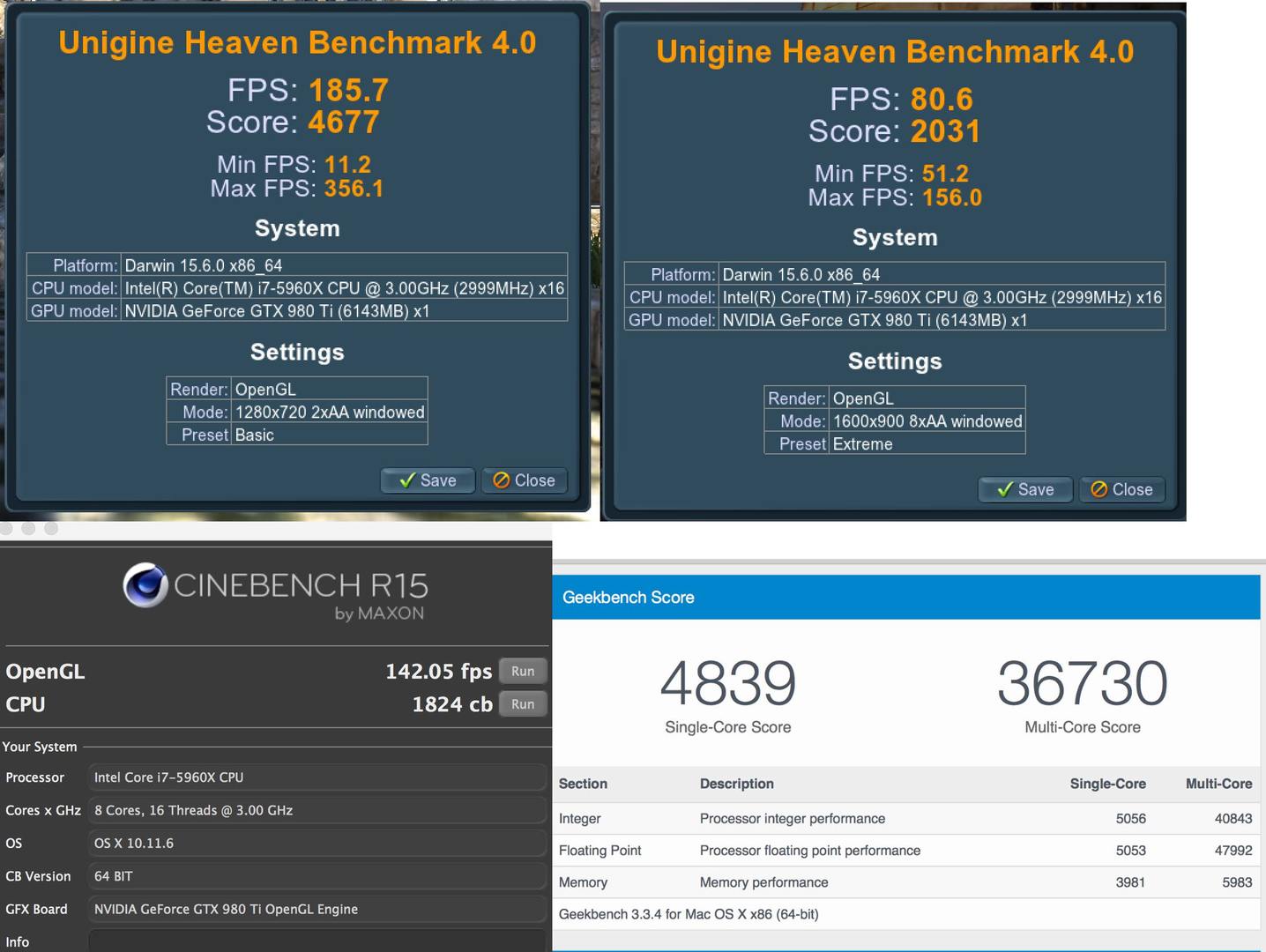Select the Cores x GHz field
Image resolution: width=1266 pixels, height=952 pixels.
pyautogui.click(x=317, y=810)
